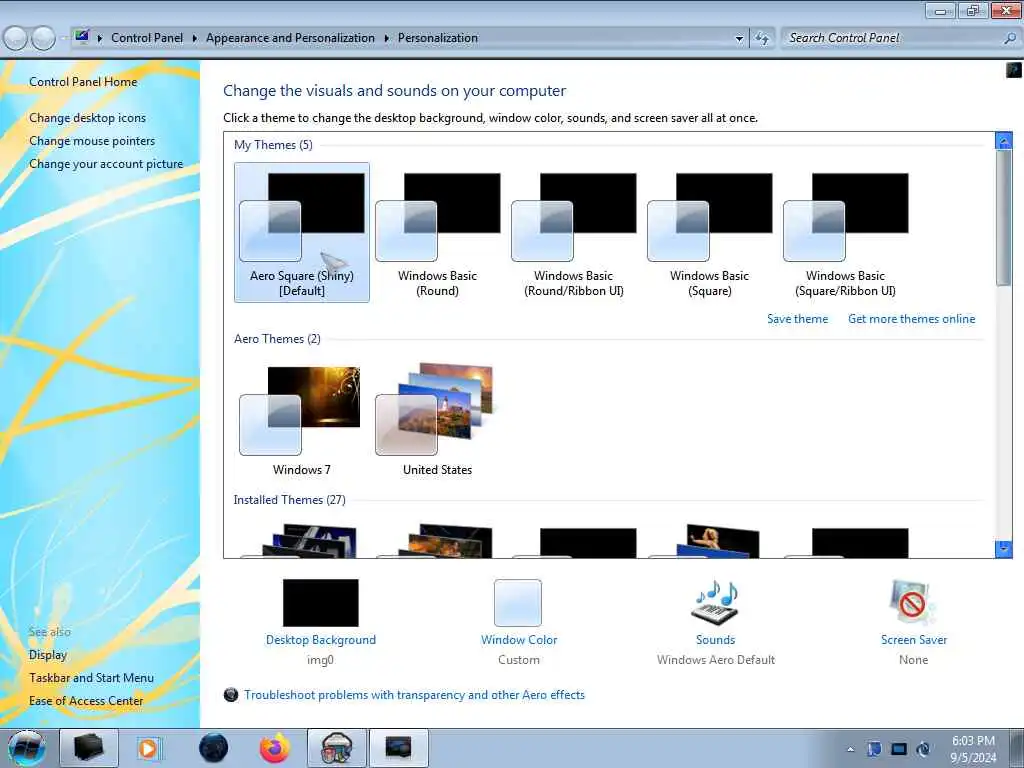
Task: Click the address bar refresh button
Action: (762, 39)
